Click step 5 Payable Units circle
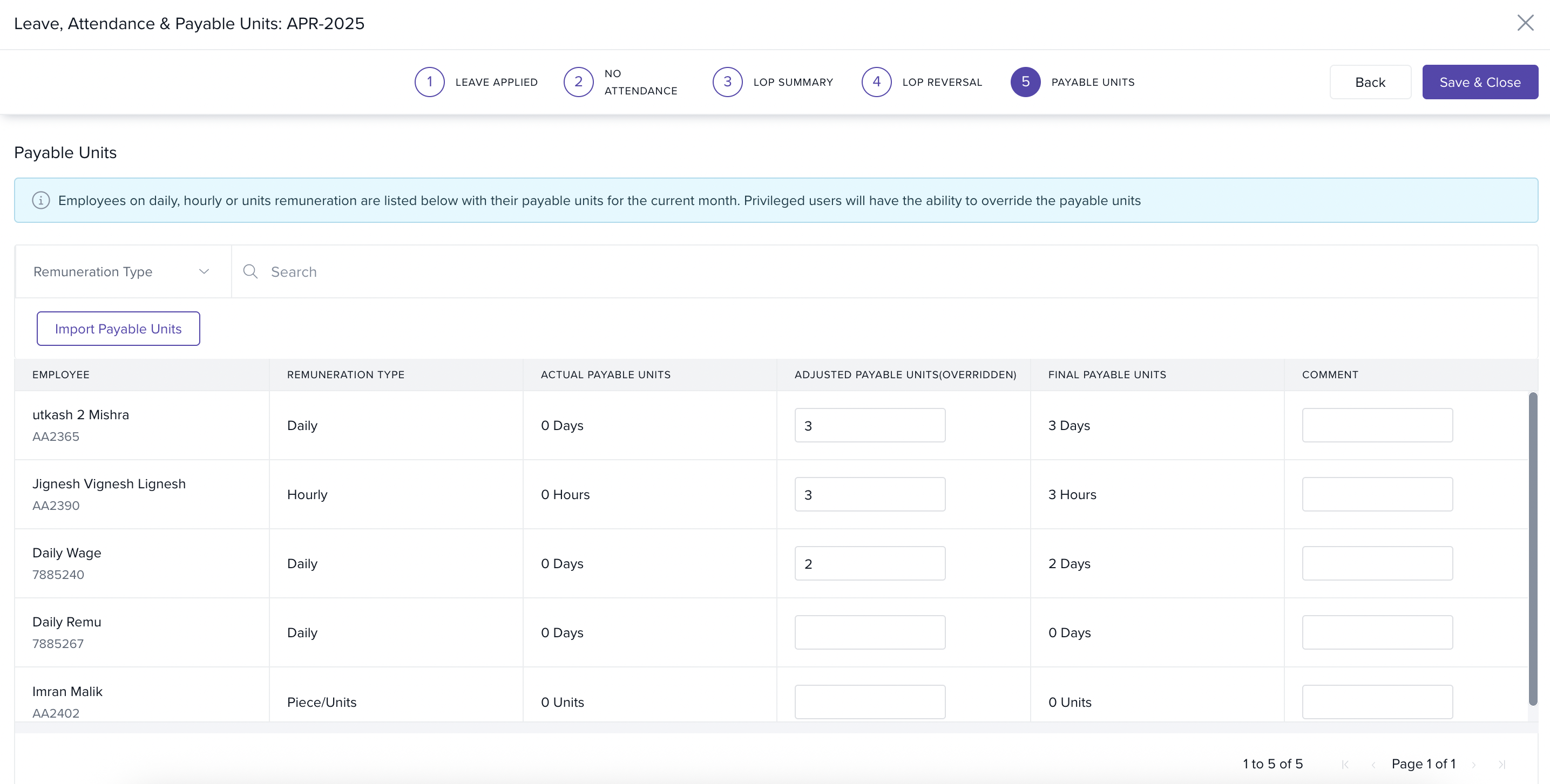This screenshot has width=1550, height=784. pyautogui.click(x=1025, y=82)
